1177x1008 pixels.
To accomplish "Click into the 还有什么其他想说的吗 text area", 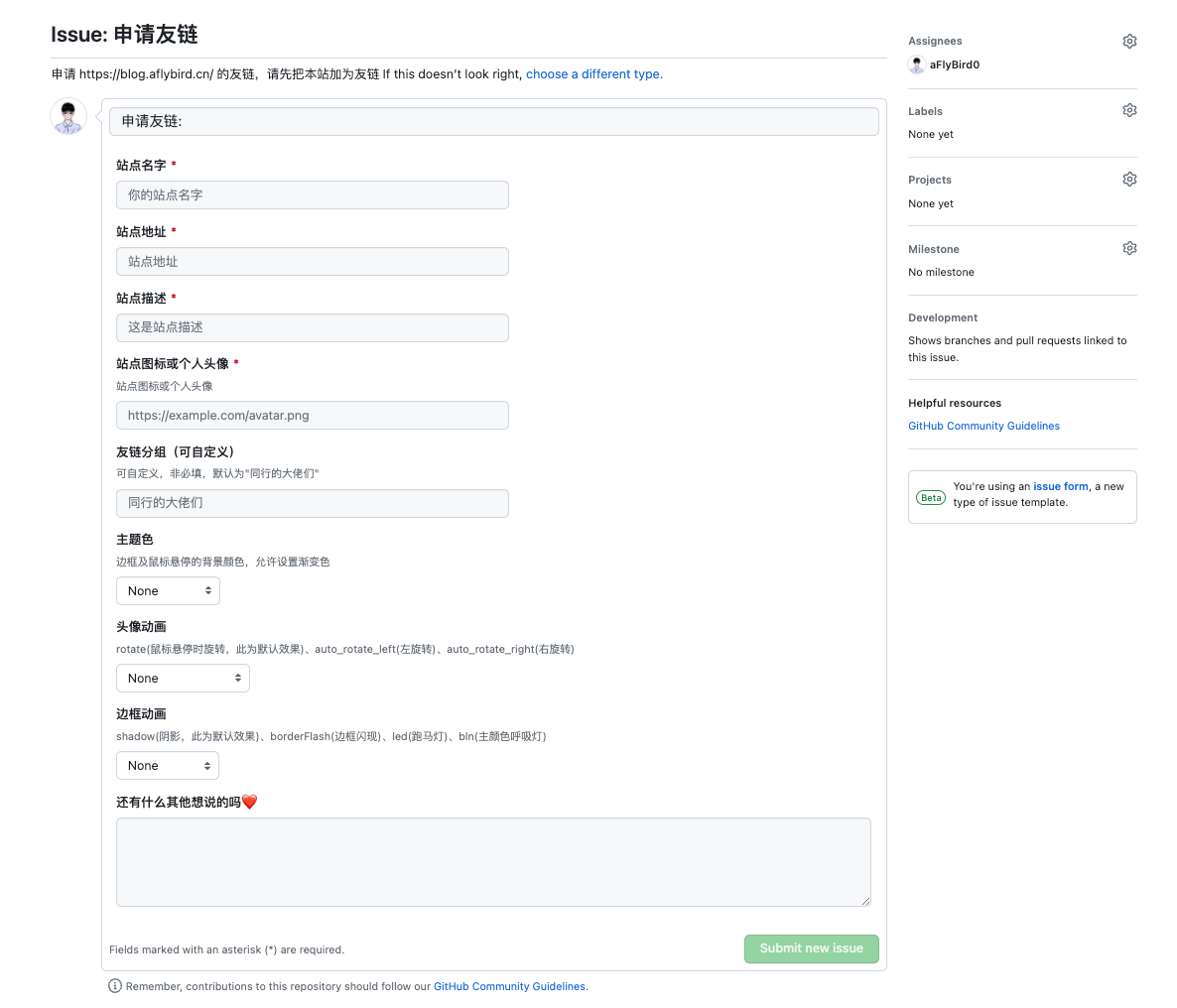I will 493,861.
